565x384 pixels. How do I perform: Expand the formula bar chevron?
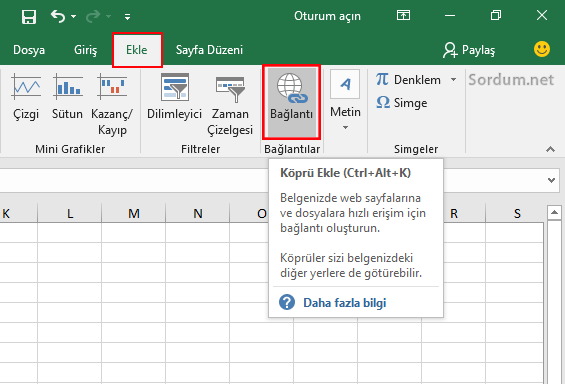click(x=551, y=180)
